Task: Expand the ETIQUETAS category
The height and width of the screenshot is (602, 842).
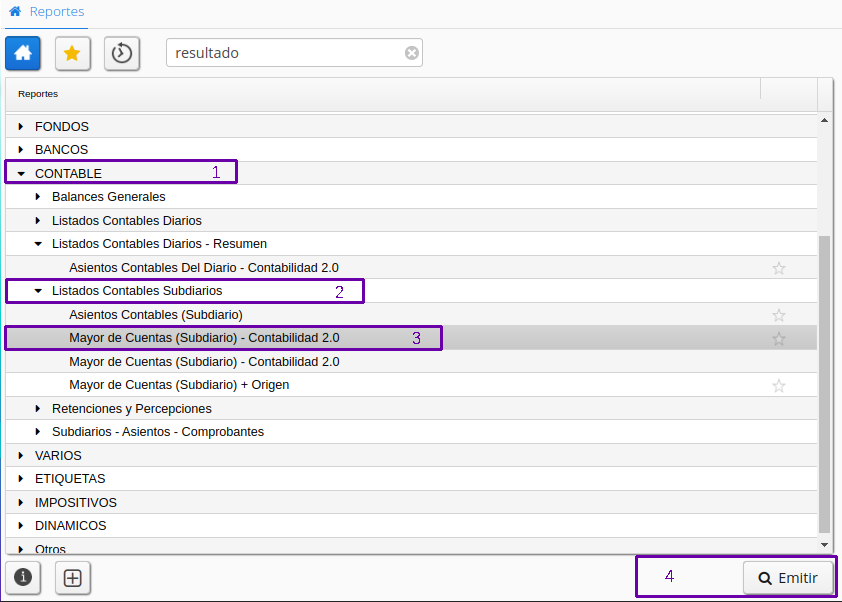Action: tap(20, 478)
